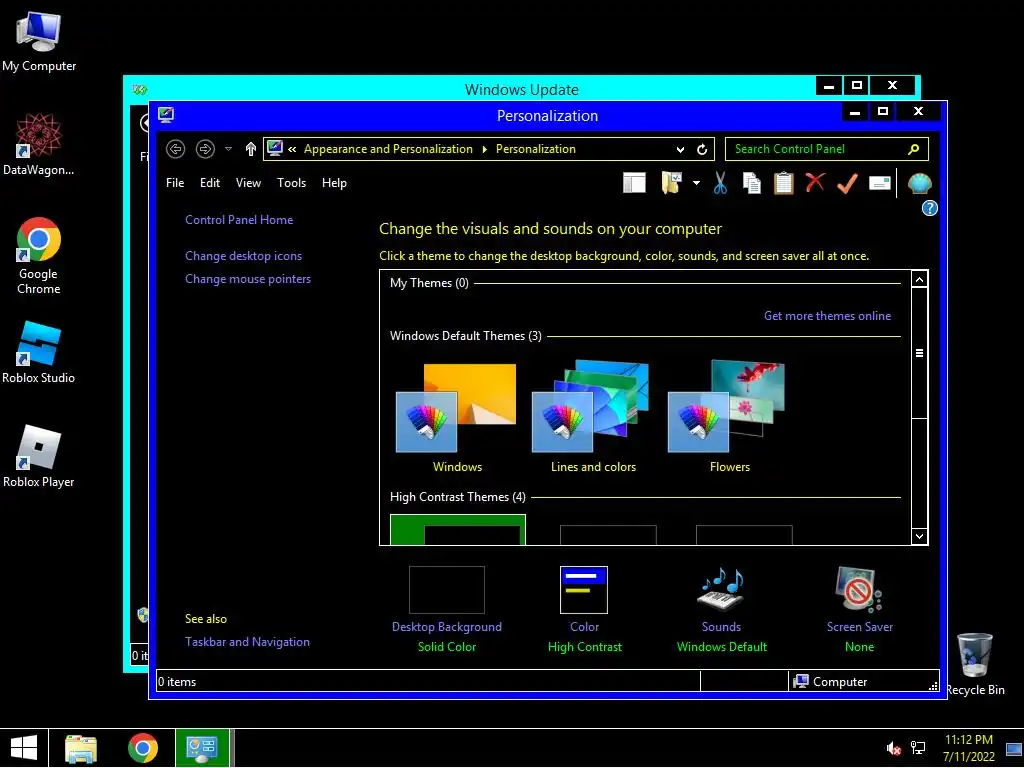Viewport: 1024px width, 768px height.
Task: Open the Edit menu
Action: pyautogui.click(x=210, y=183)
